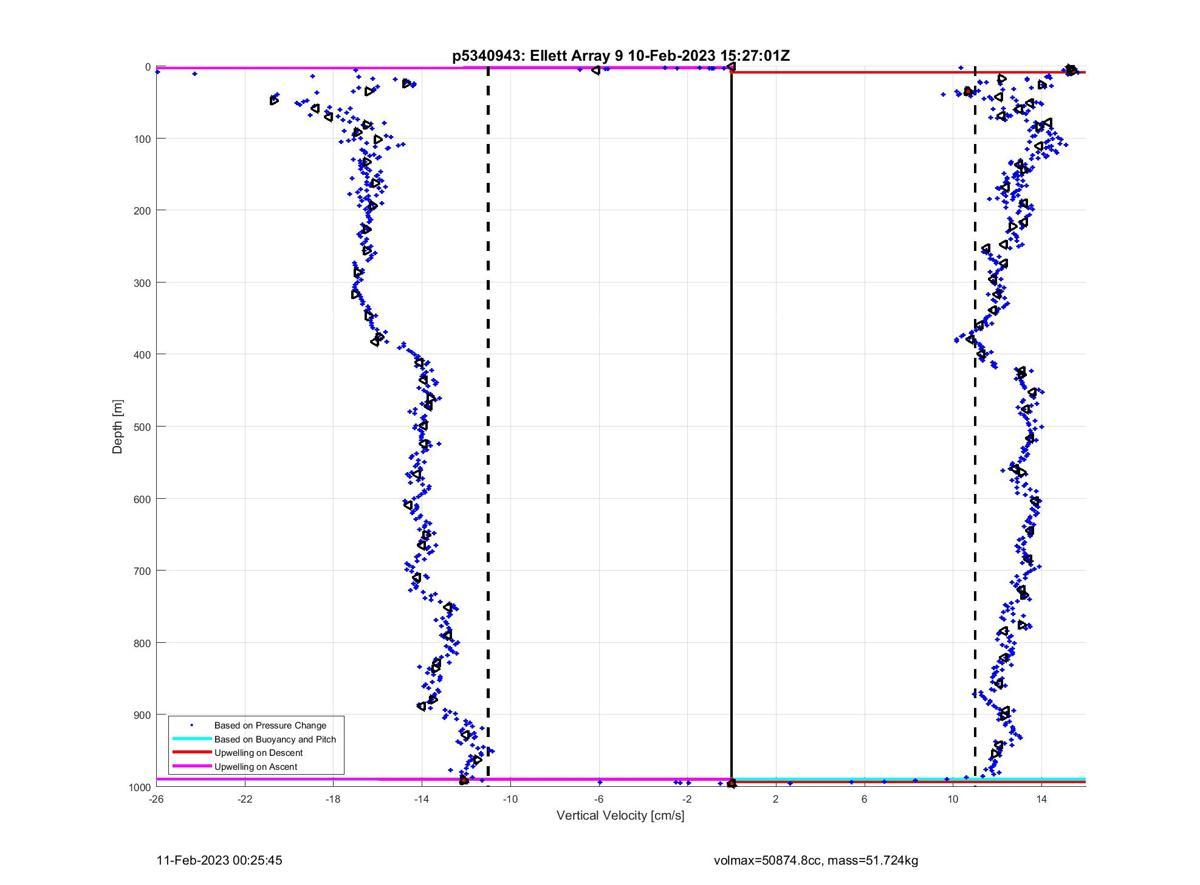The image size is (1200, 885).
Task: Click the depth tick label '500'
Action: (142, 427)
